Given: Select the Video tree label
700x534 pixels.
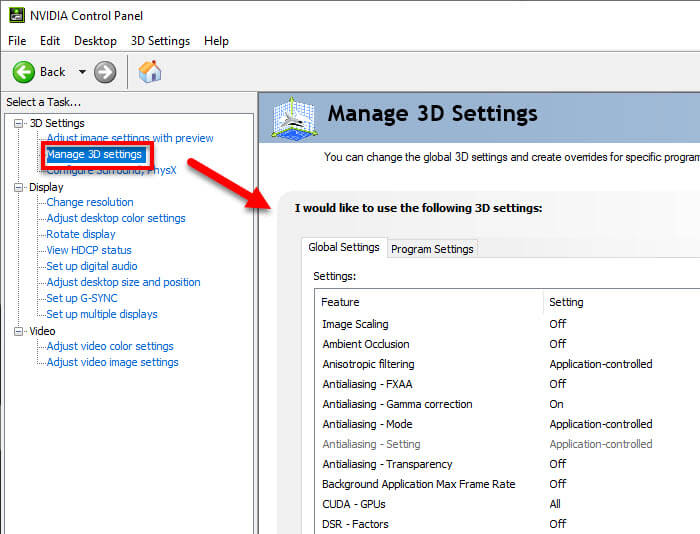Looking at the screenshot, I should [x=42, y=331].
